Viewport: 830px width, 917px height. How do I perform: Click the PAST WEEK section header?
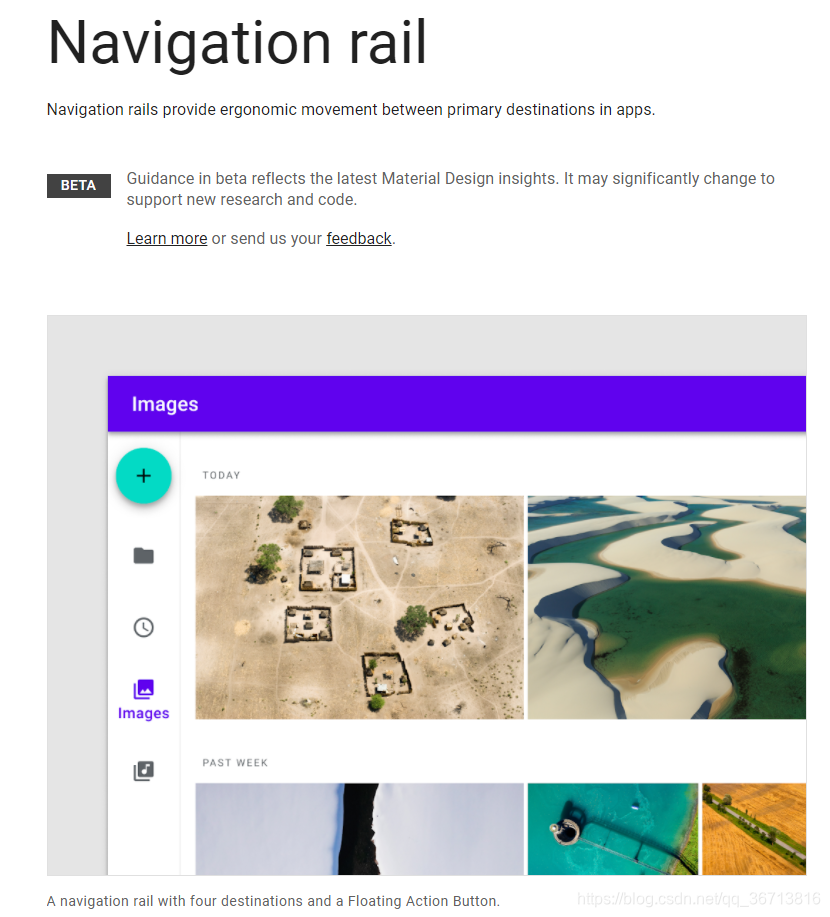click(x=235, y=763)
